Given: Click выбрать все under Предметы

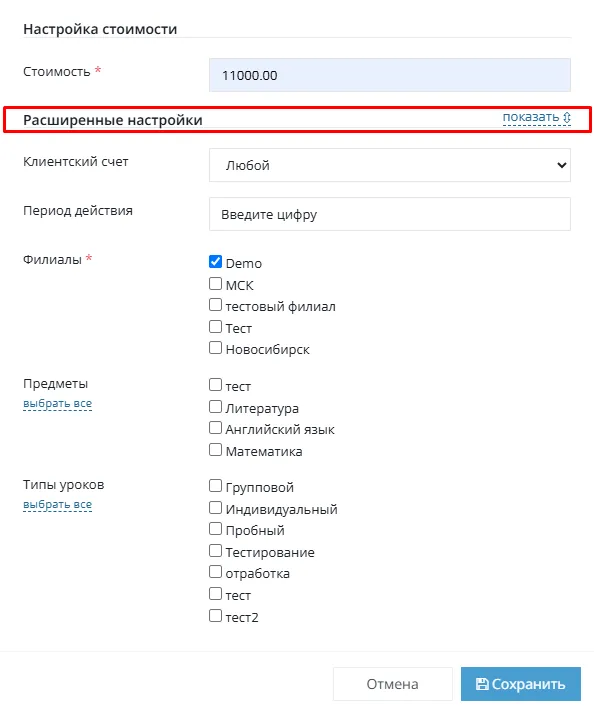Looking at the screenshot, I should [57, 403].
